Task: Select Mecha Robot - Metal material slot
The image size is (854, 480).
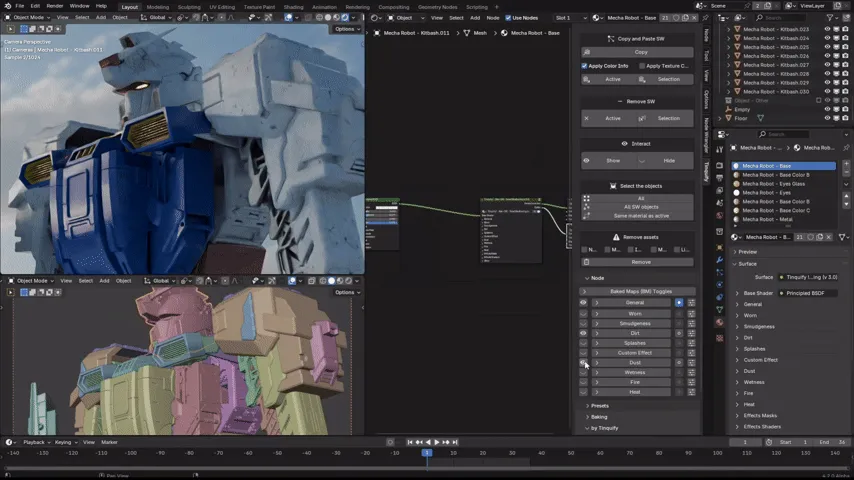Action: (x=784, y=220)
